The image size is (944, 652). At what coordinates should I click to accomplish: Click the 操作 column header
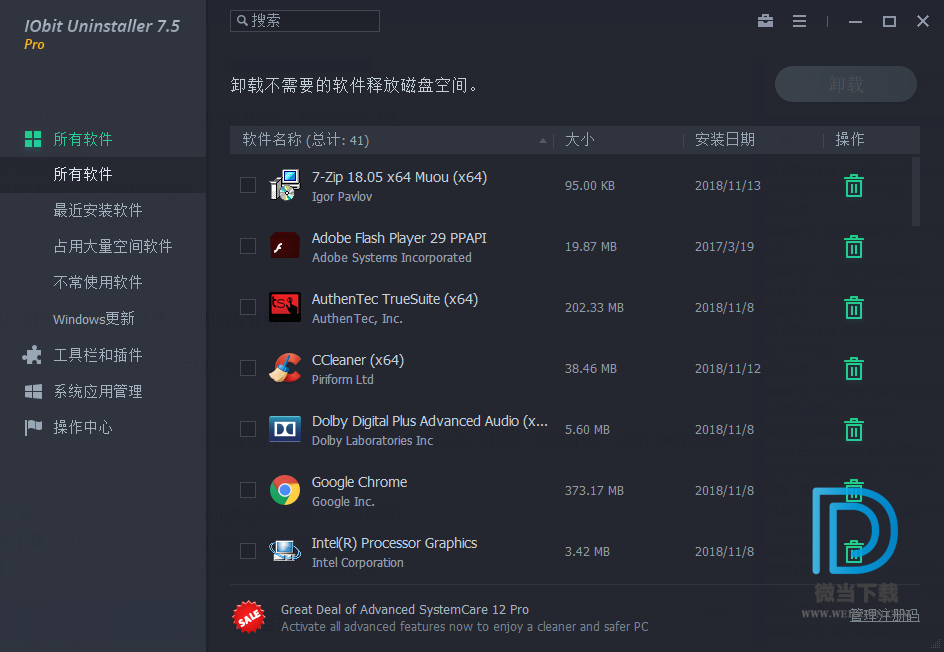[849, 140]
